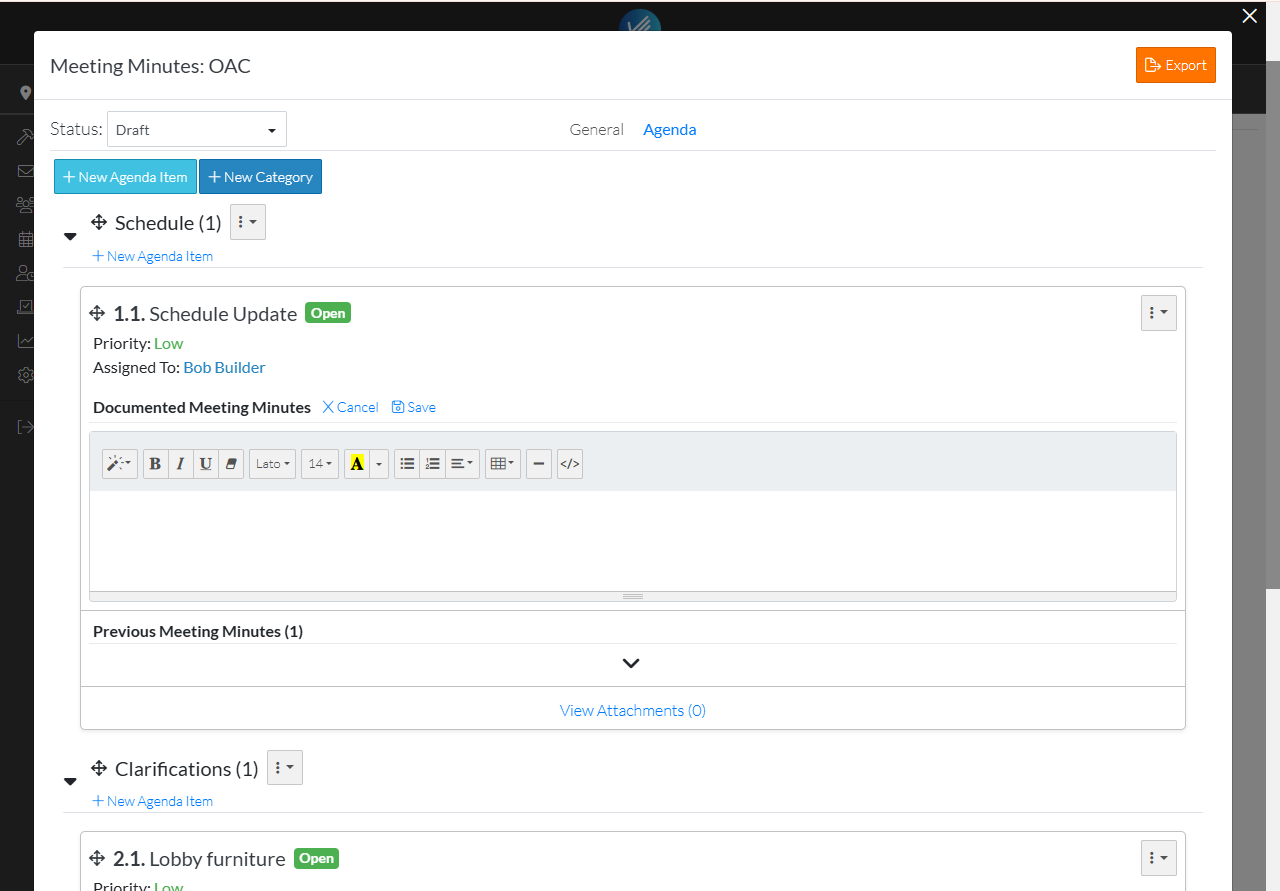Insert a numbered list
Screen dimensions: 1280x891
click(x=432, y=464)
